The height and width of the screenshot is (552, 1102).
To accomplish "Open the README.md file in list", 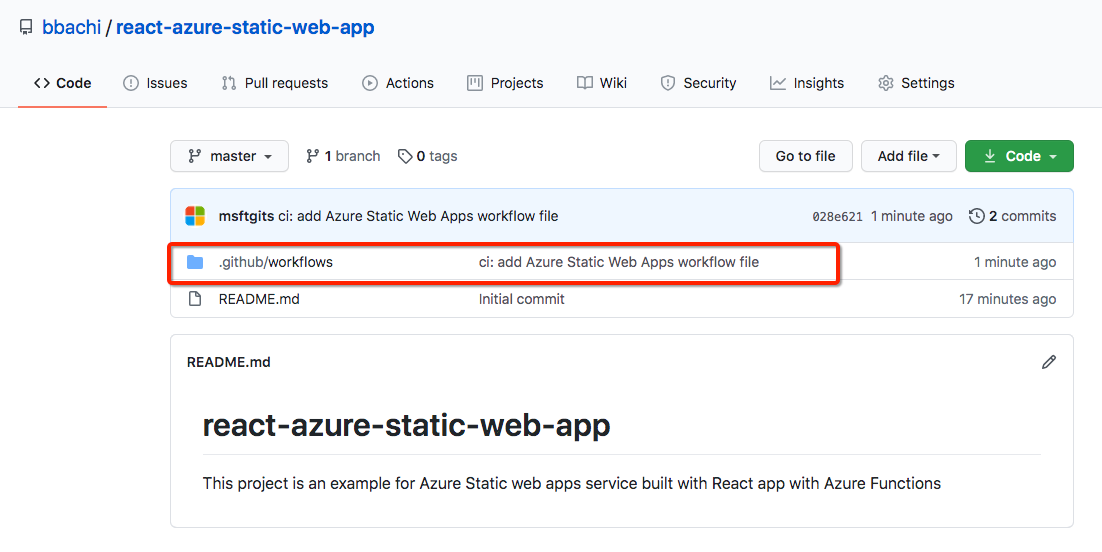I will click(x=259, y=299).
